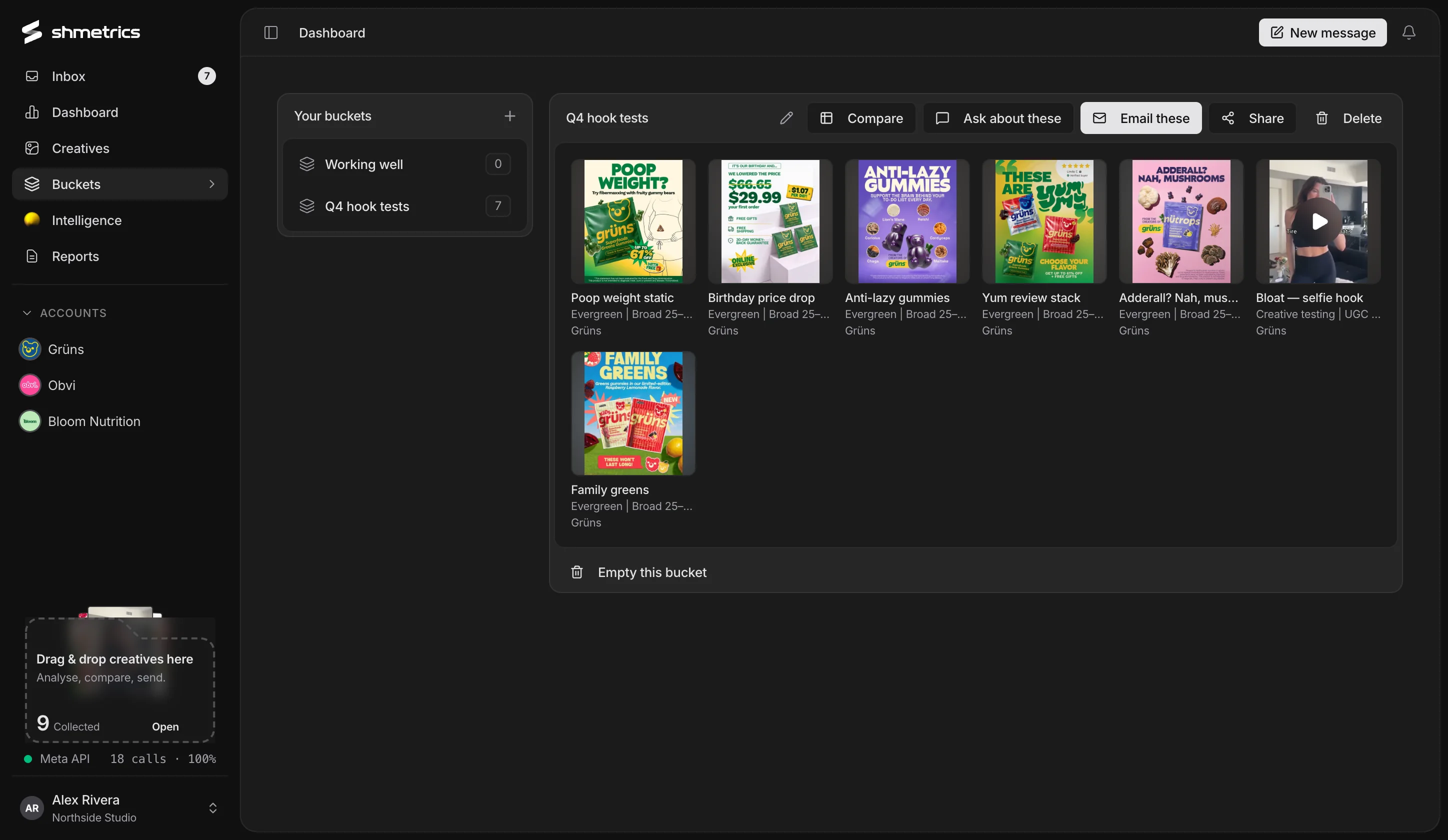Collapse the ACCOUNTS section
This screenshot has height=840, width=1448.
point(26,313)
